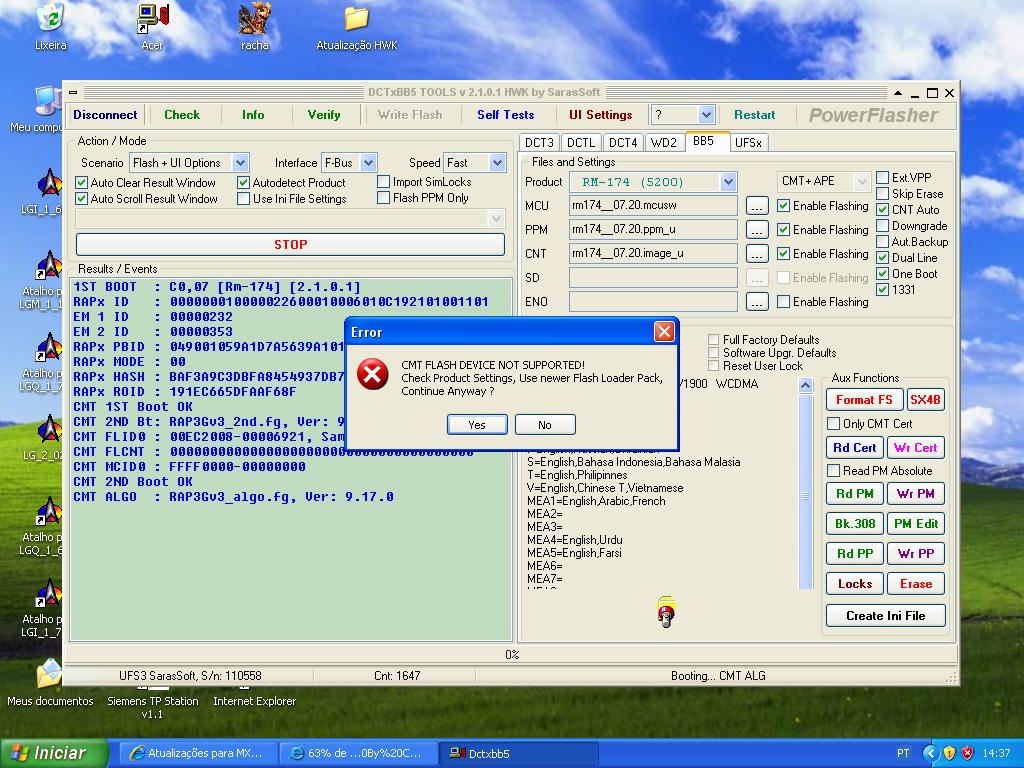The image size is (1024, 768).
Task: Switch to the WD2 tab
Action: coord(664,142)
